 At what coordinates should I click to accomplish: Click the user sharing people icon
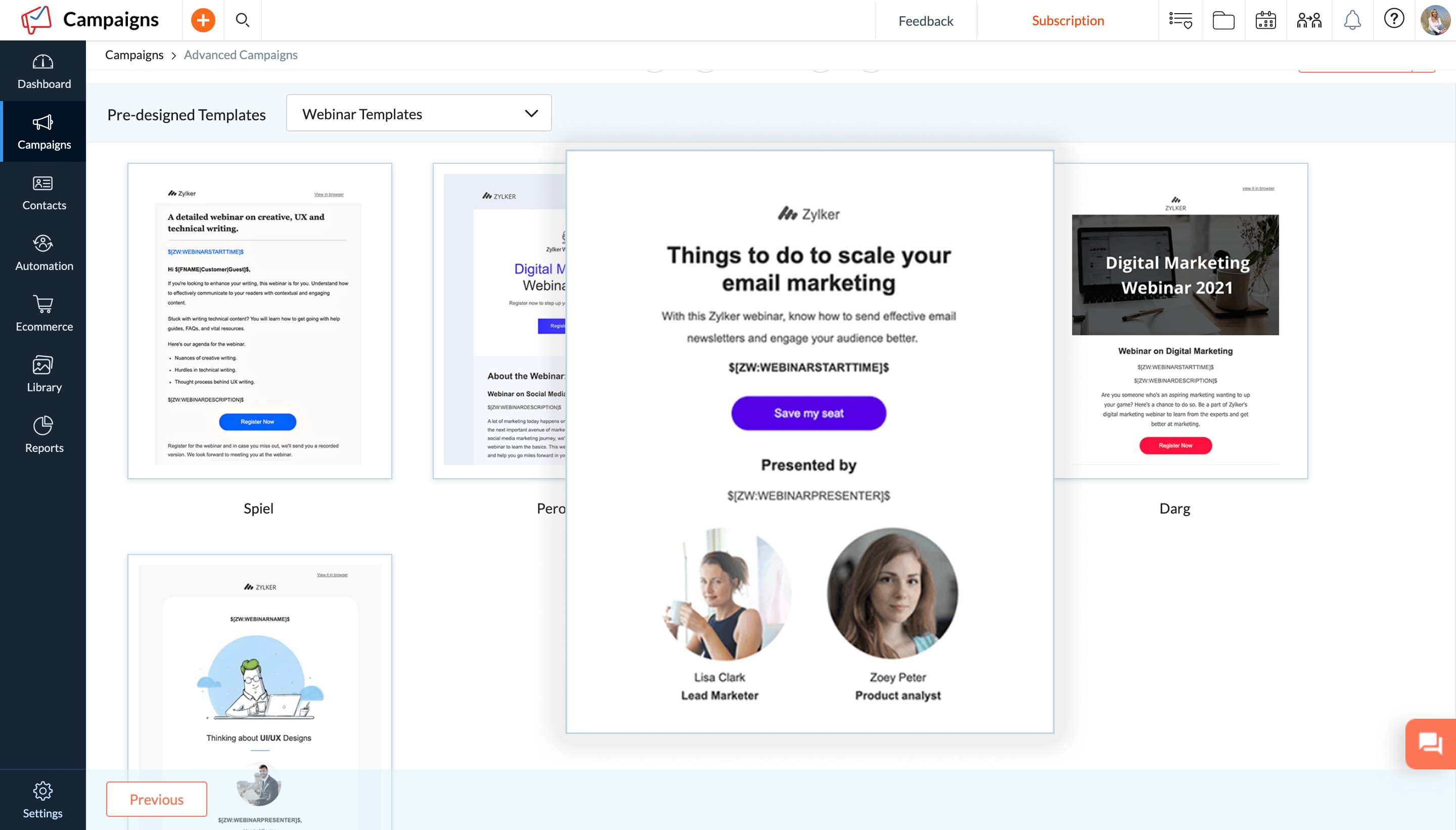(x=1309, y=21)
